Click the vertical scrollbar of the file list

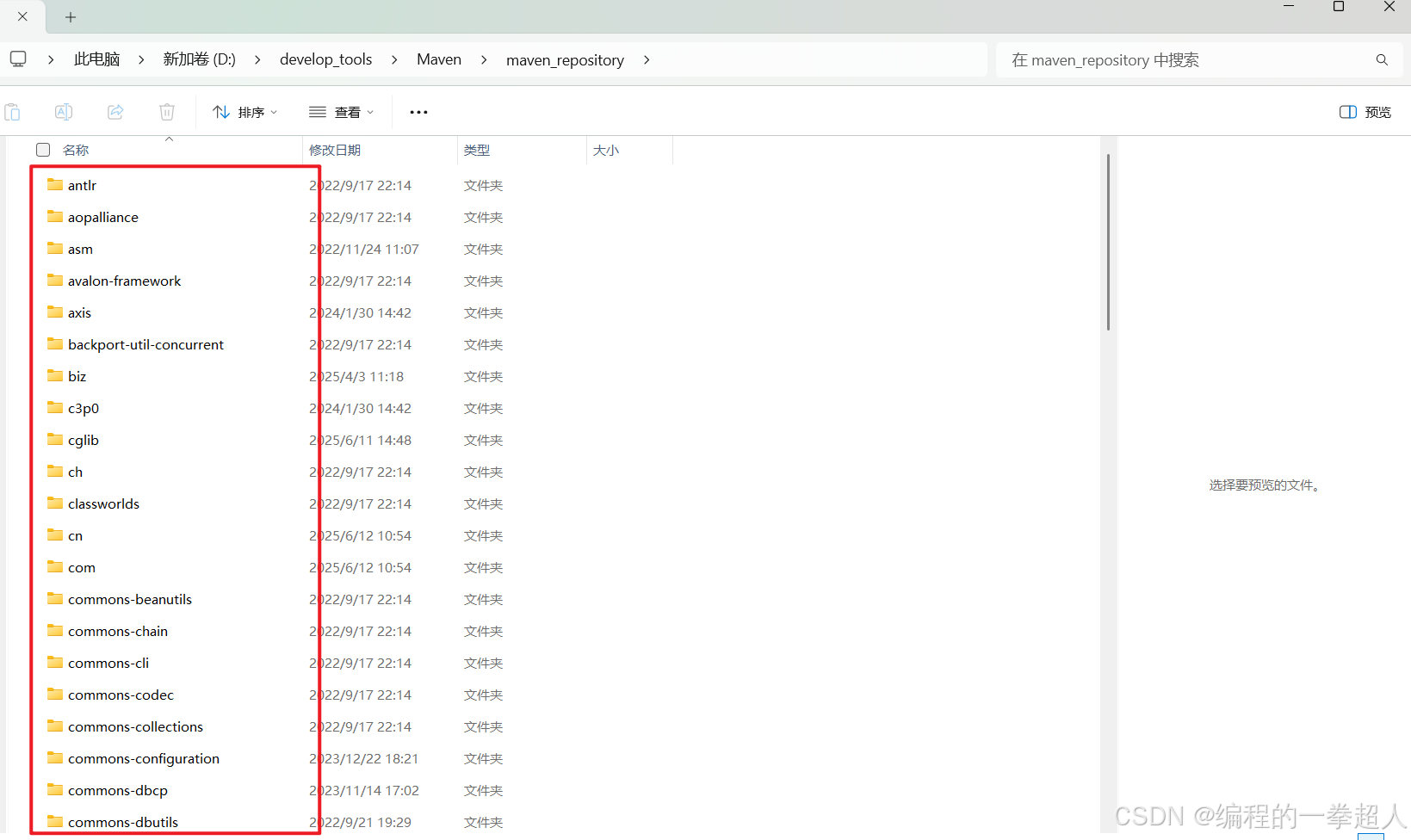tap(1108, 241)
